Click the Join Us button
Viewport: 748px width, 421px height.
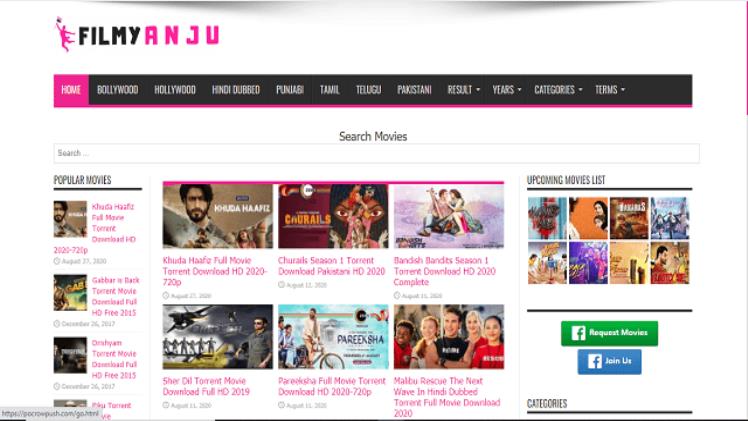[x=609, y=361]
